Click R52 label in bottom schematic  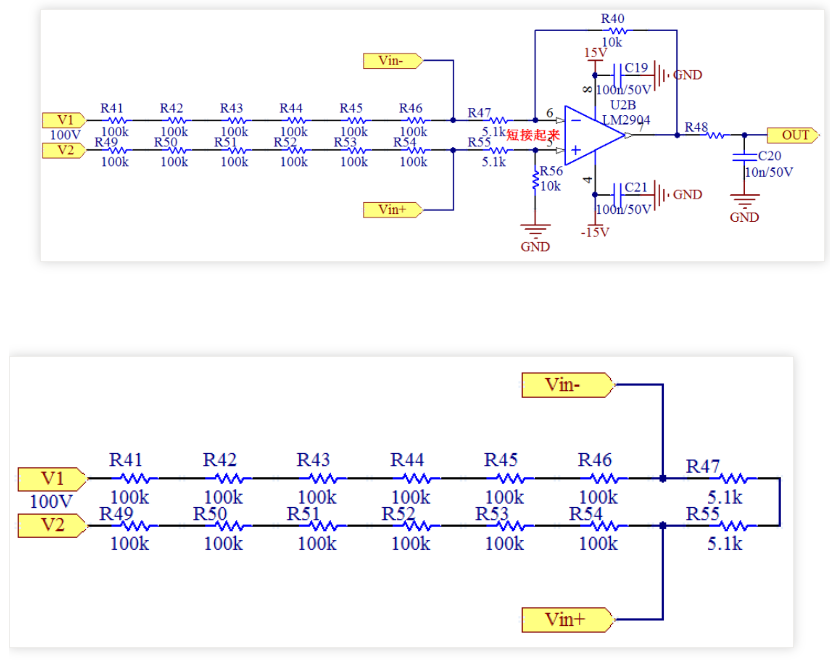[398, 514]
